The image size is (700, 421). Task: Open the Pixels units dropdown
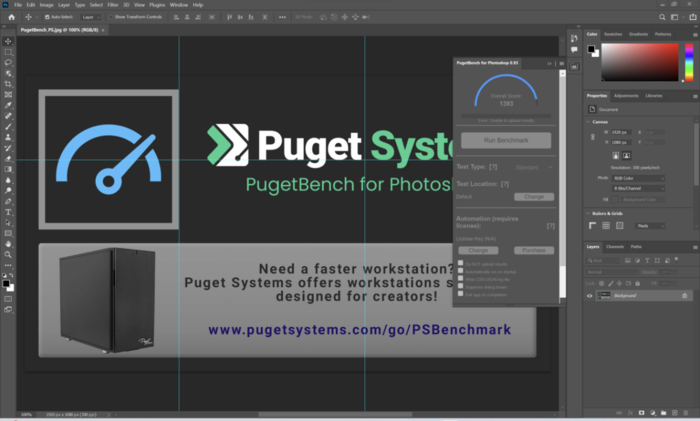pos(650,226)
